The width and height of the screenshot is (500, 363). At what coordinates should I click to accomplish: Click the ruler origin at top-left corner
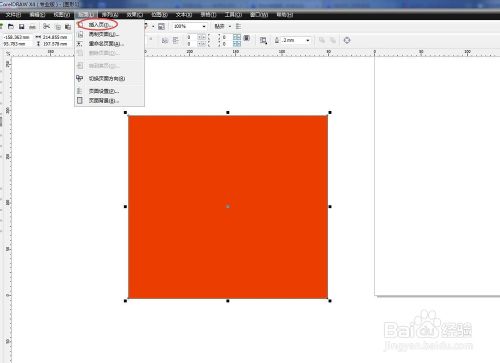[8, 53]
